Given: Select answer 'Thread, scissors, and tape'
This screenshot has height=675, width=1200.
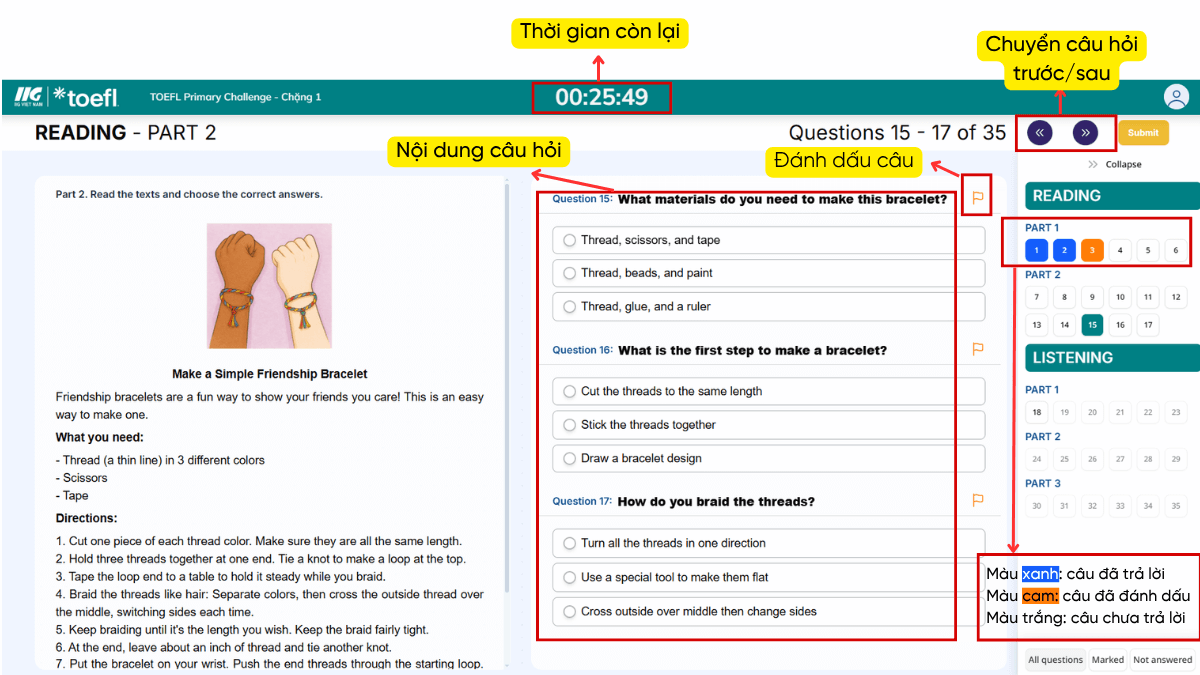Looking at the screenshot, I should pyautogui.click(x=569, y=240).
